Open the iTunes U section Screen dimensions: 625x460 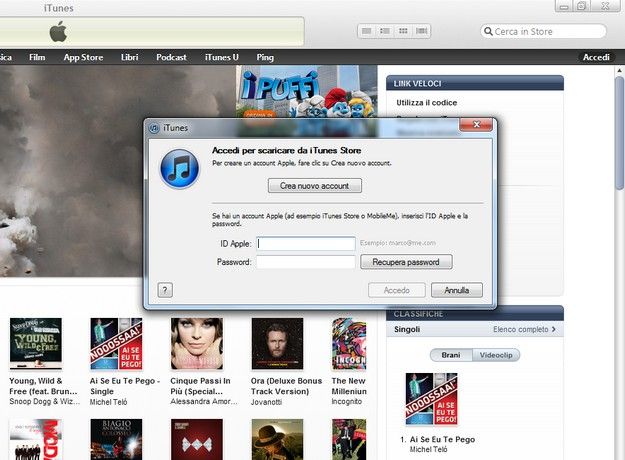click(222, 57)
